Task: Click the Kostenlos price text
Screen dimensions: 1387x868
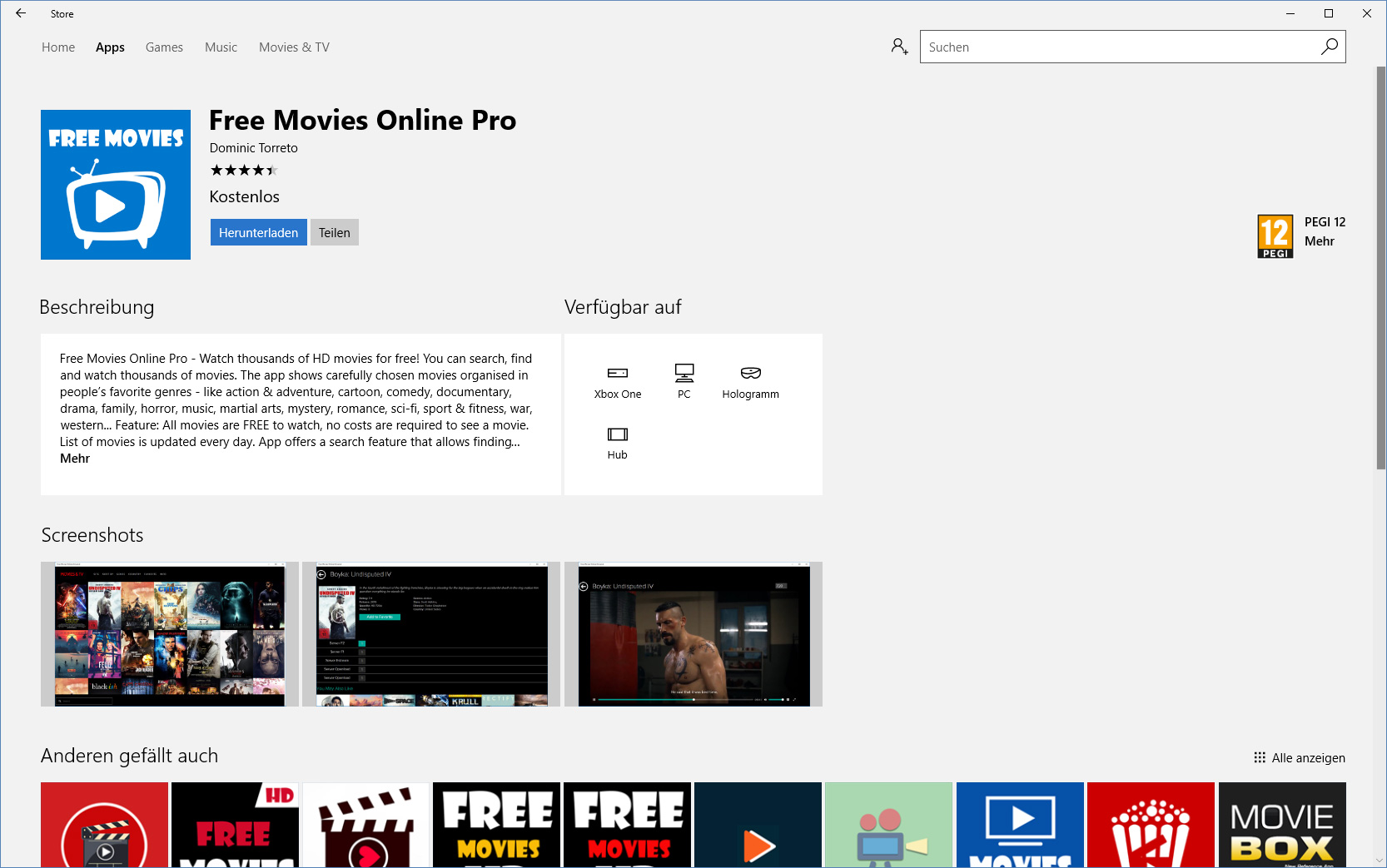Action: (244, 197)
